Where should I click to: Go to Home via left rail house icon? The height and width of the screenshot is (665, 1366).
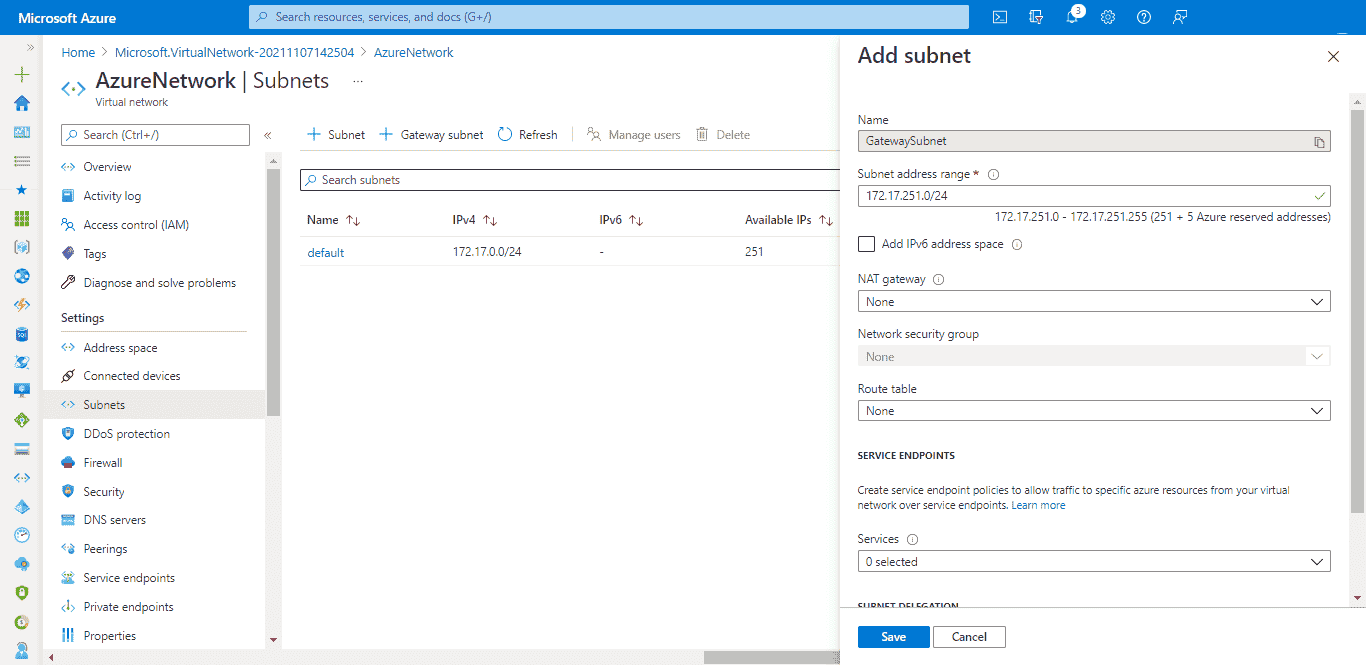[x=22, y=103]
